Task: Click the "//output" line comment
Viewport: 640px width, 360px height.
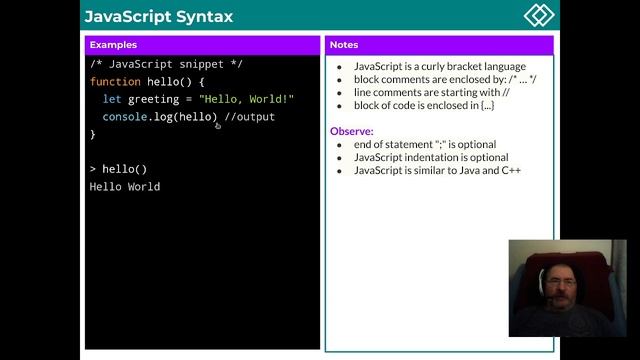Action: click(x=249, y=117)
